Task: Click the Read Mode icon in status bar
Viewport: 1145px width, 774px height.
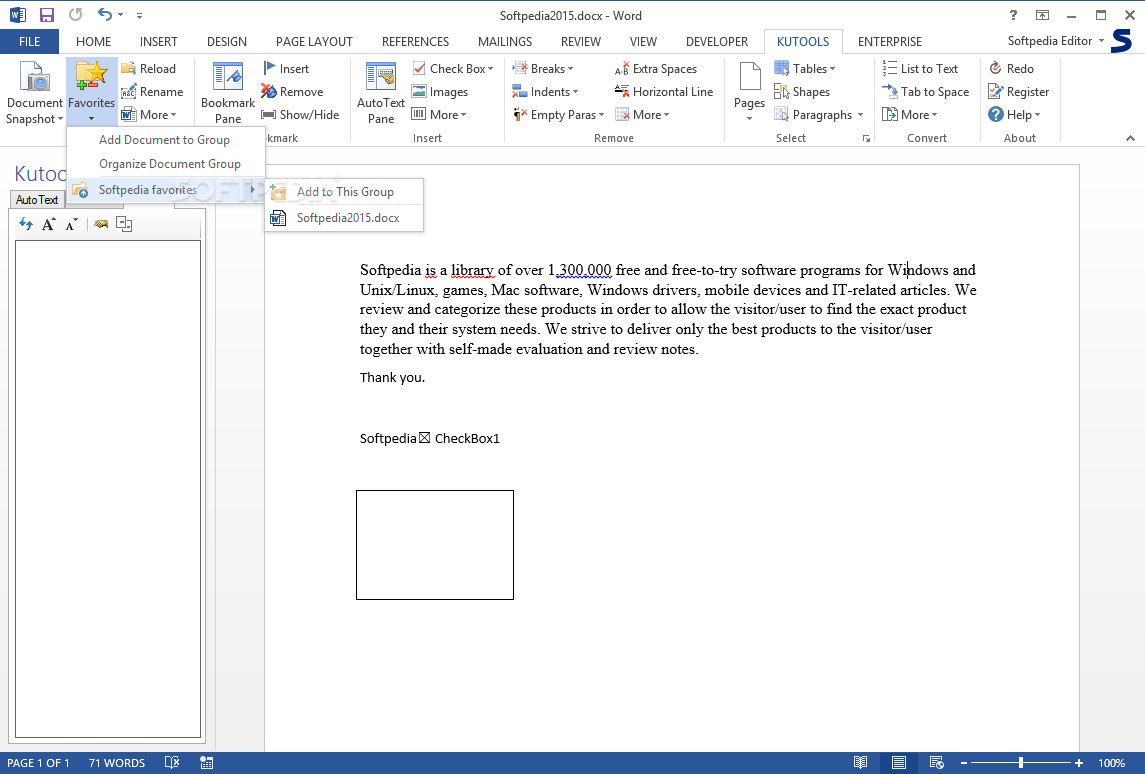Action: [x=861, y=763]
